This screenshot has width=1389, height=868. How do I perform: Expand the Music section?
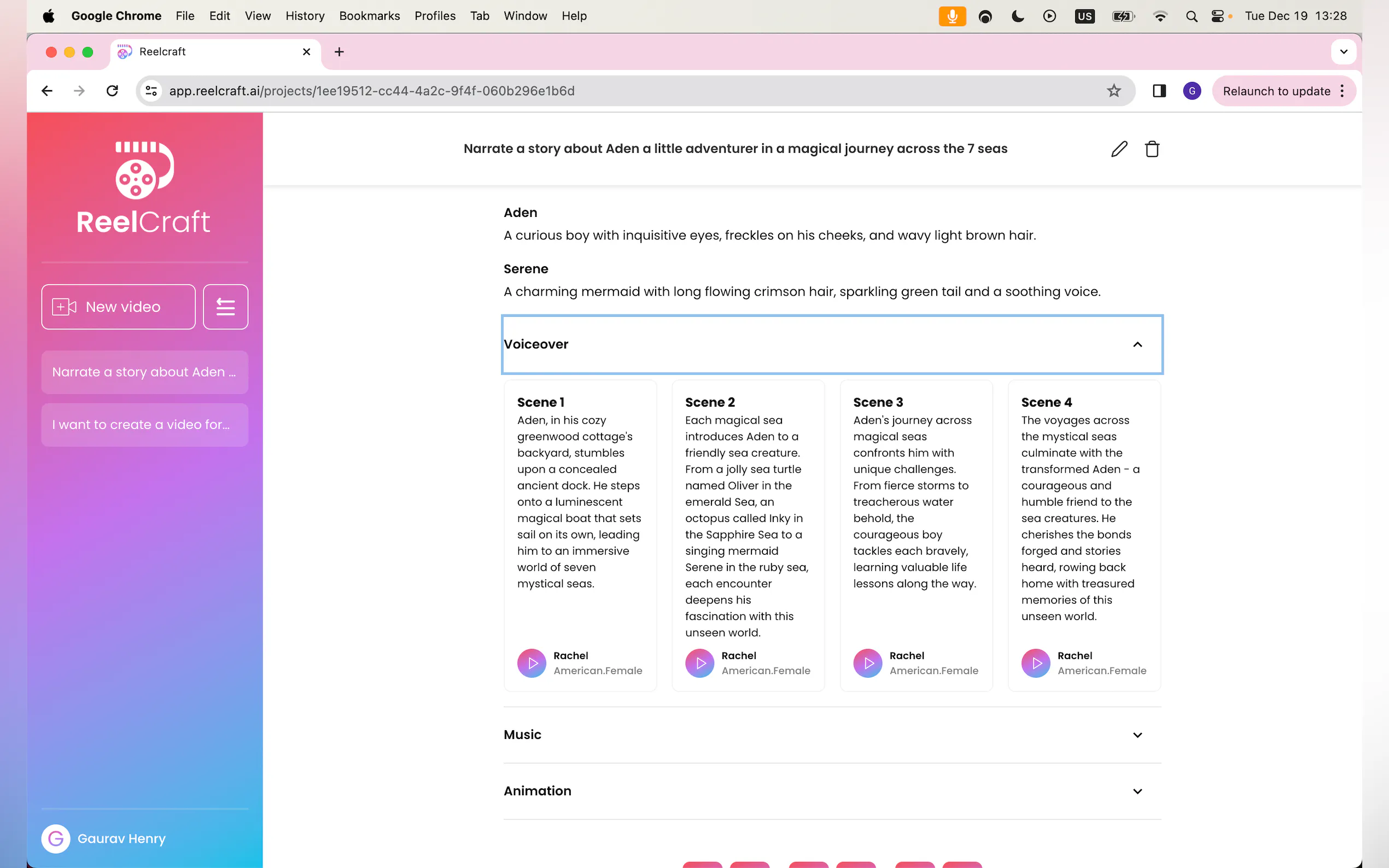pyautogui.click(x=1137, y=735)
